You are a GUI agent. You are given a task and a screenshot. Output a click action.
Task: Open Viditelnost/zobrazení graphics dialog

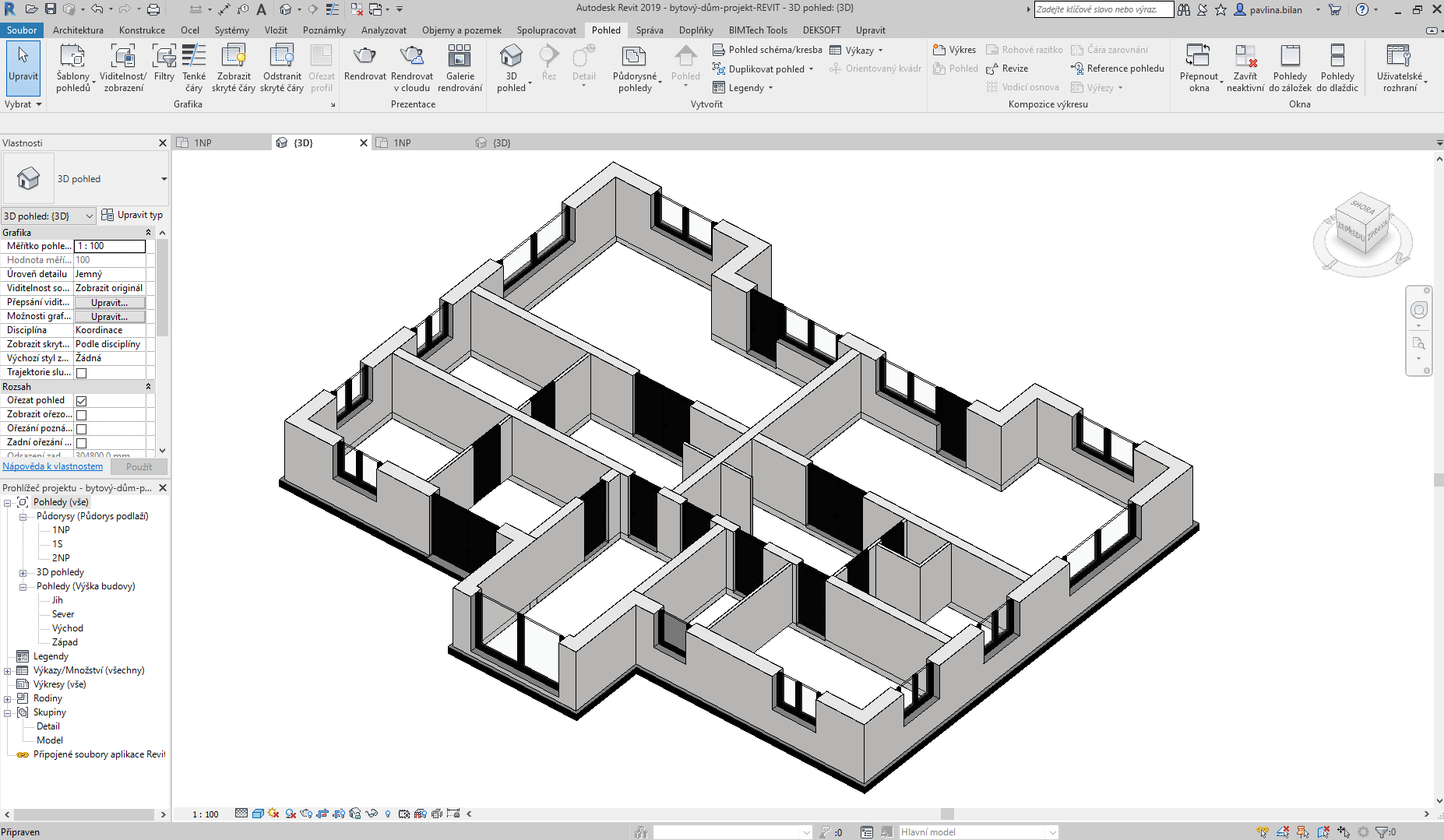point(123,68)
